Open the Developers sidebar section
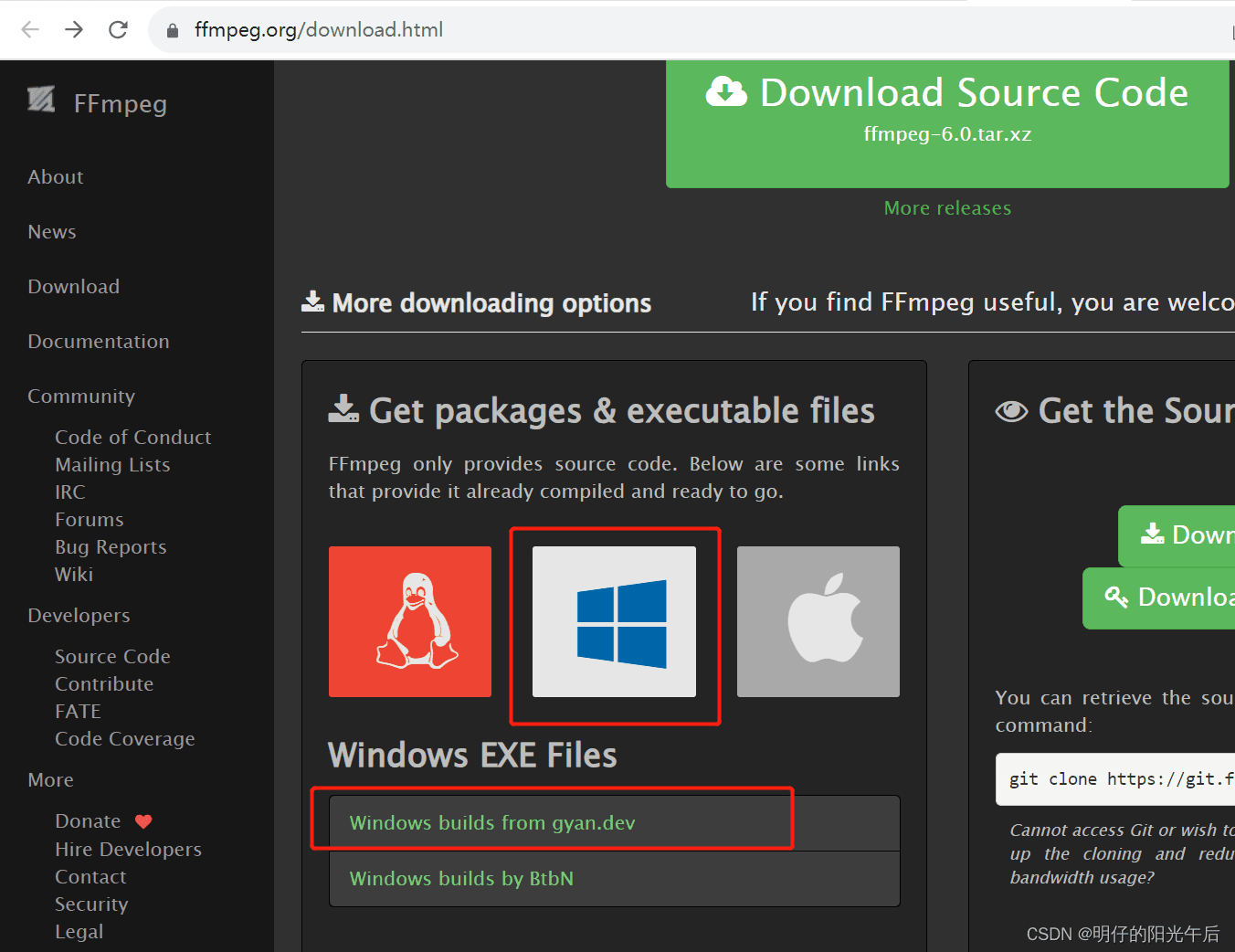 coord(79,616)
